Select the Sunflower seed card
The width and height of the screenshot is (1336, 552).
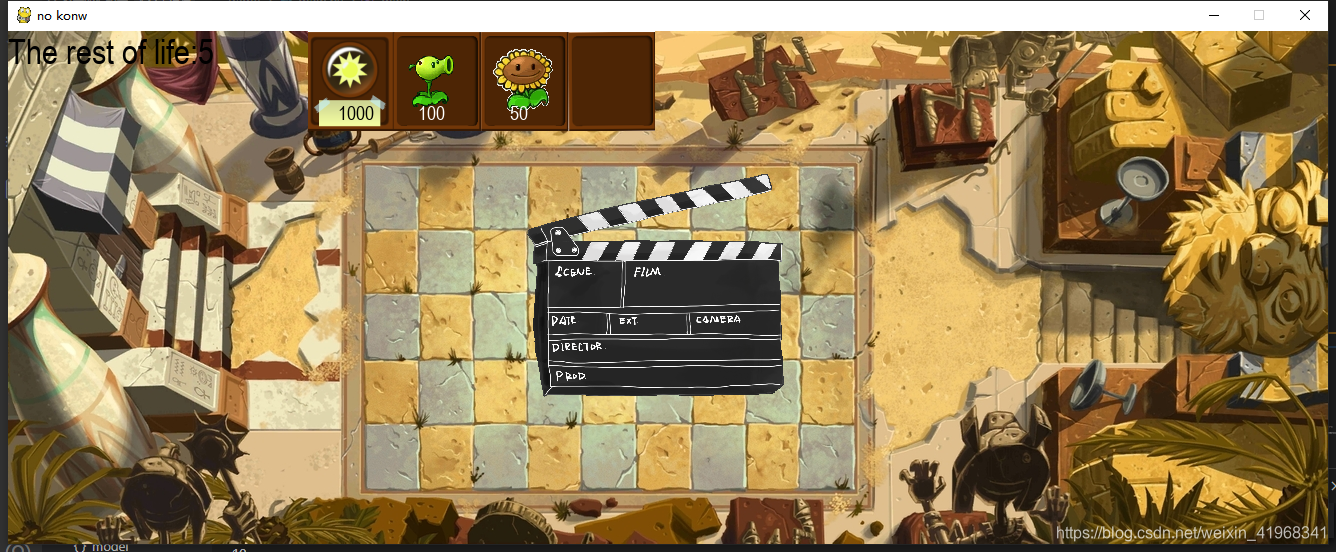[x=524, y=81]
